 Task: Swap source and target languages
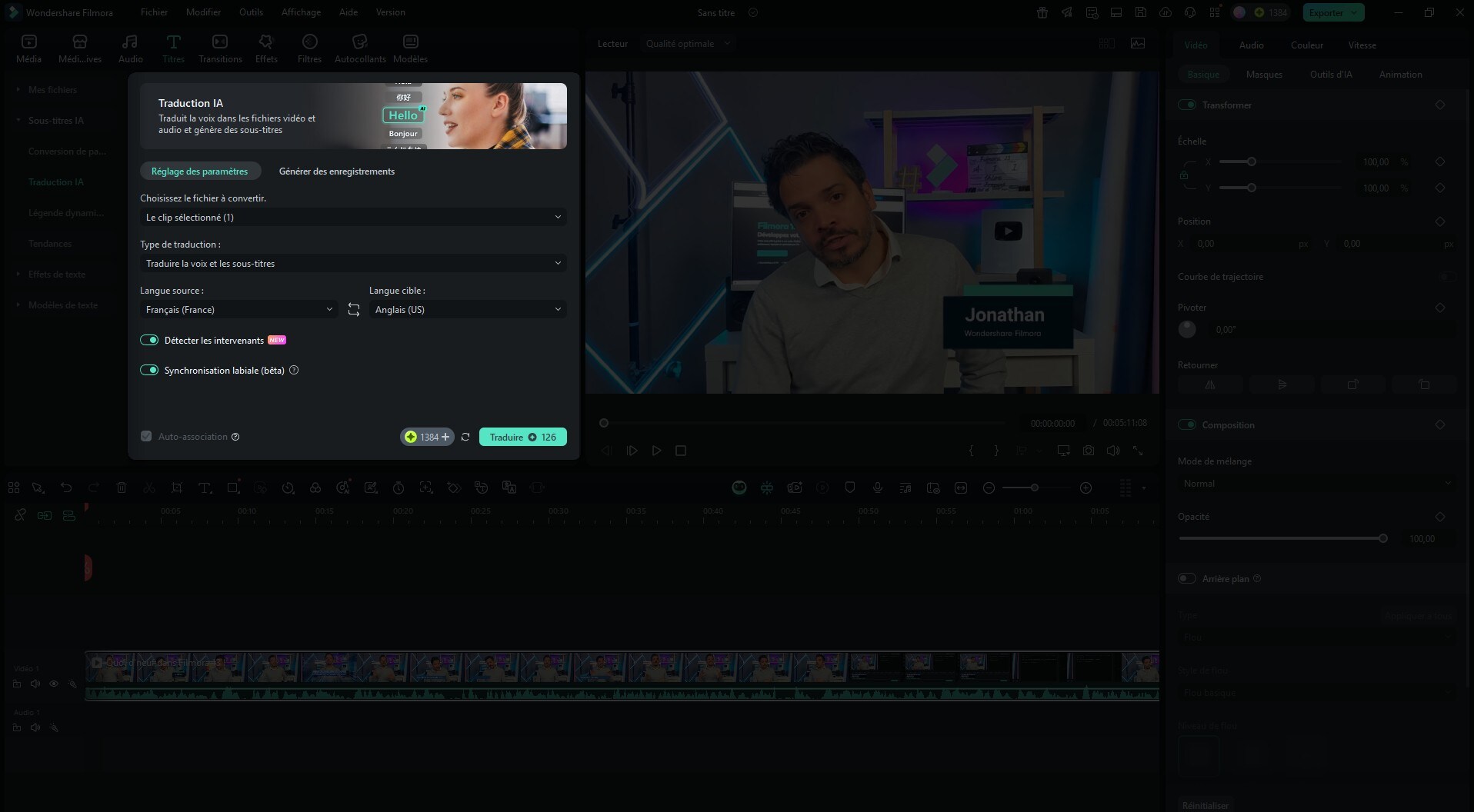coord(354,309)
